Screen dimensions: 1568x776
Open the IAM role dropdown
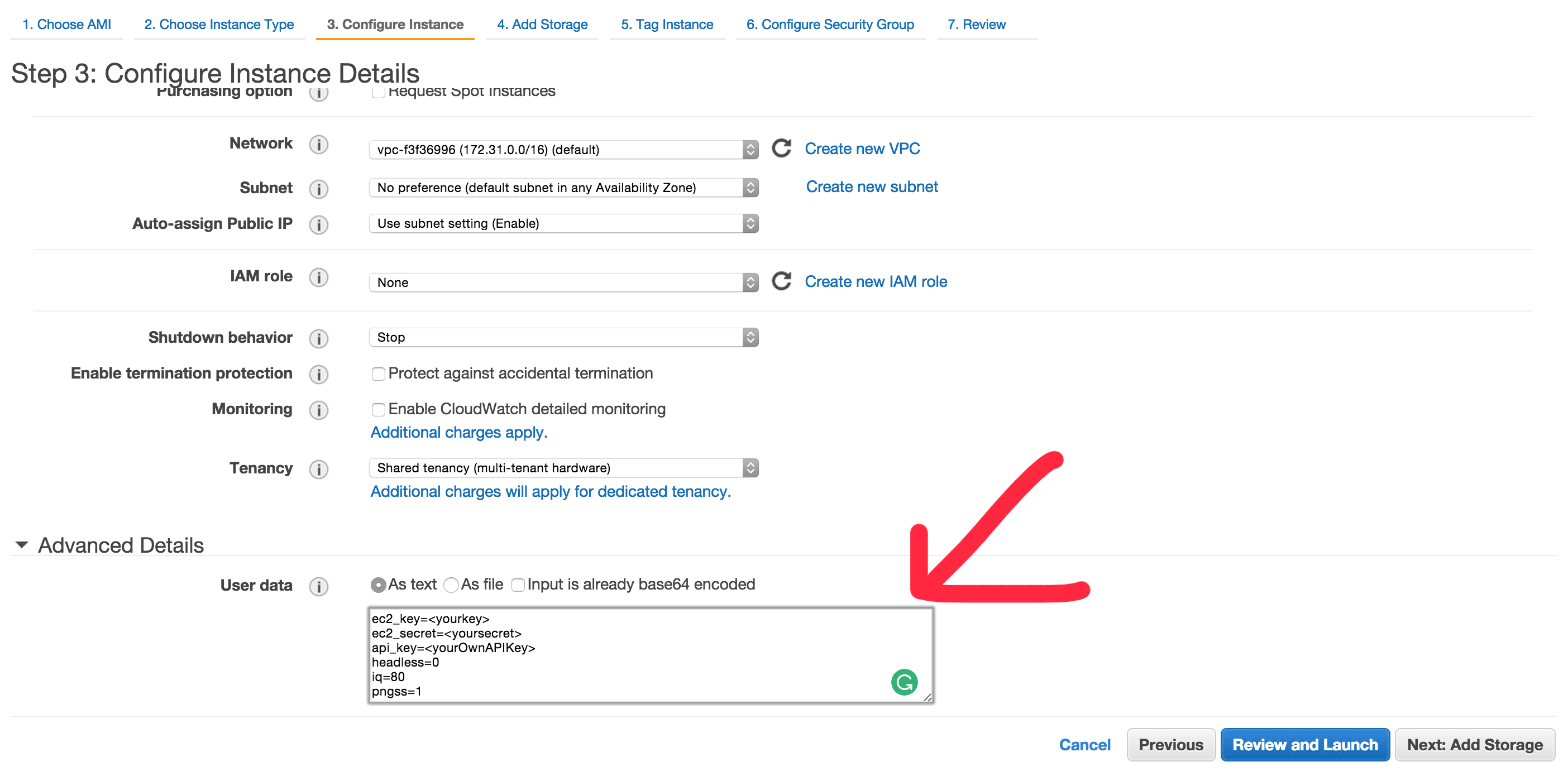(563, 282)
